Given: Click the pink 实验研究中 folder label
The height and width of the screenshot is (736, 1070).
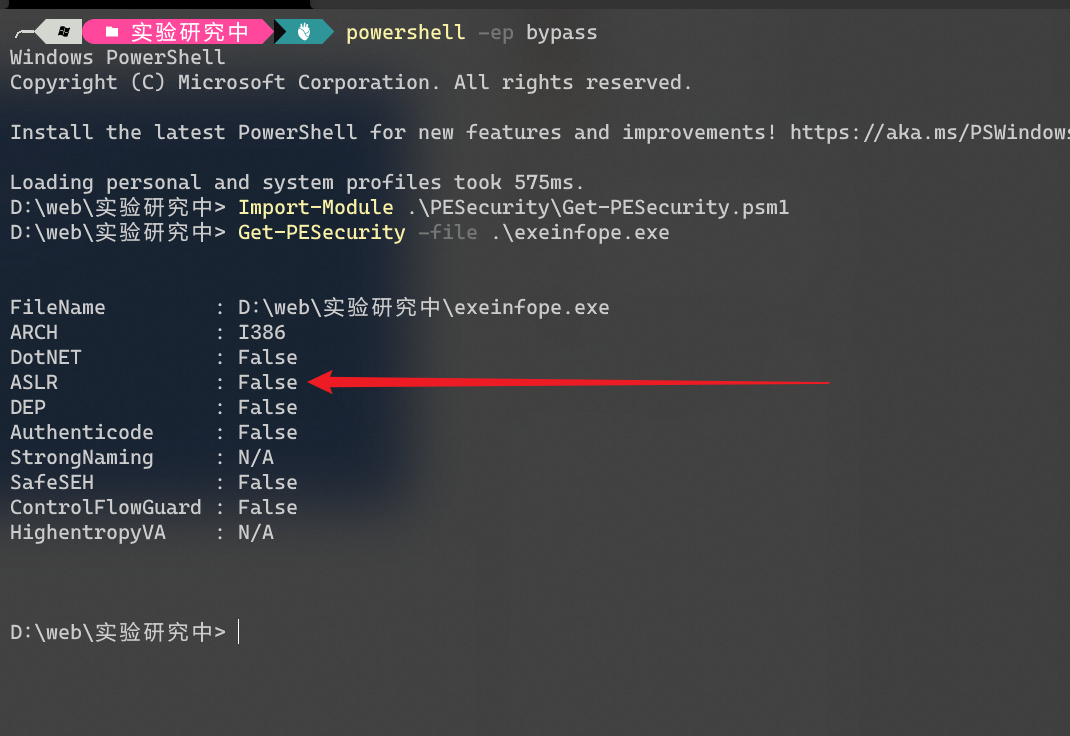Looking at the screenshot, I should tap(190, 32).
